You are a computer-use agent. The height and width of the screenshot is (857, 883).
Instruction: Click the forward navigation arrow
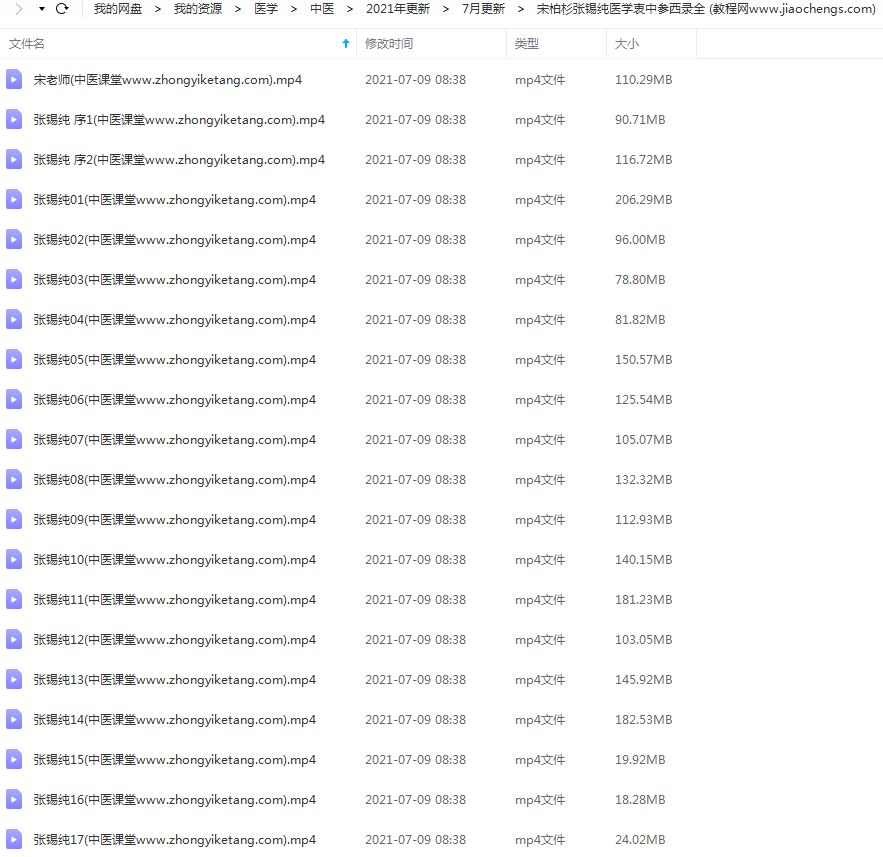coord(19,8)
